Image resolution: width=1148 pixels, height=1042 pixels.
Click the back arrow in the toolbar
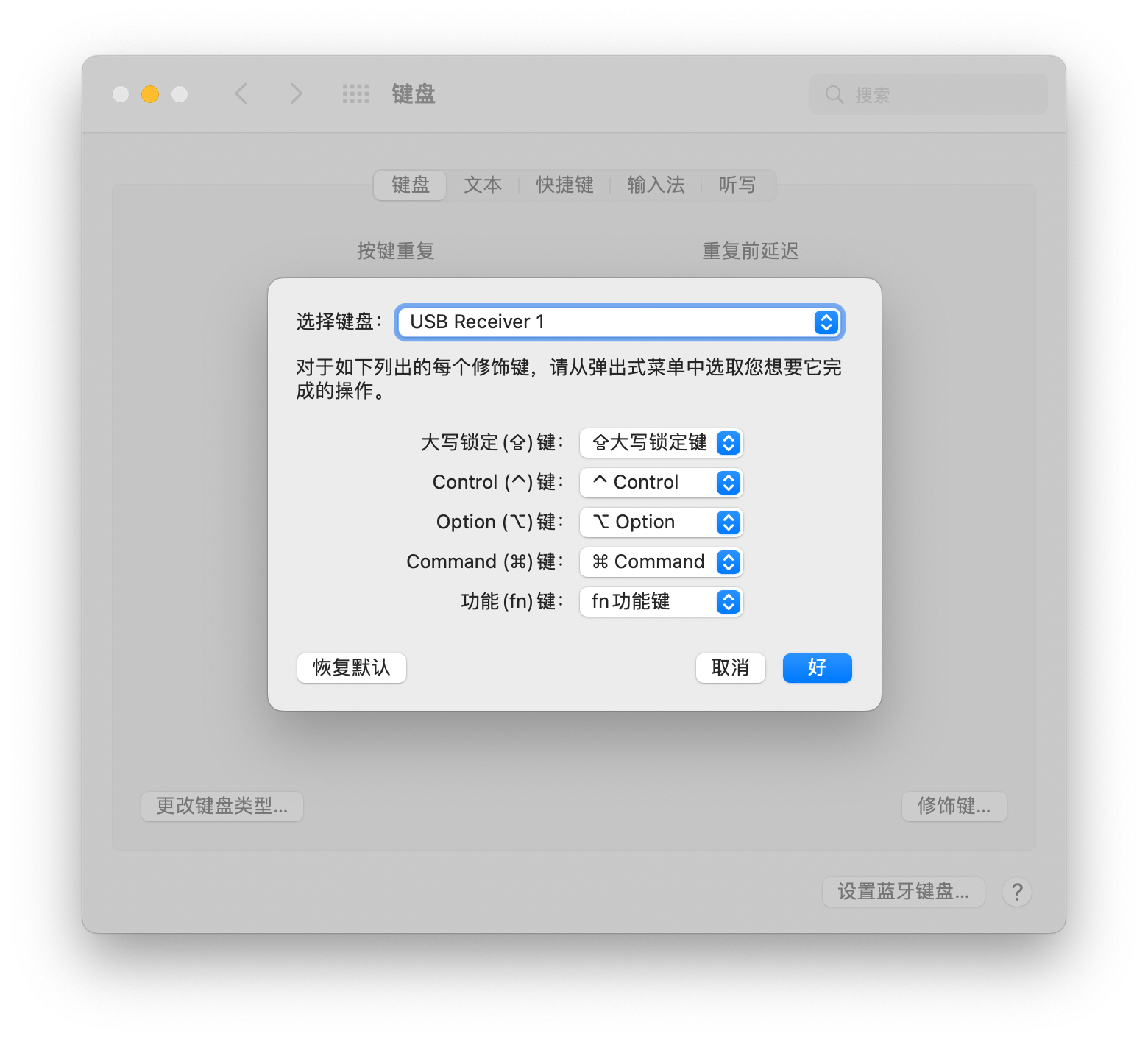(241, 93)
